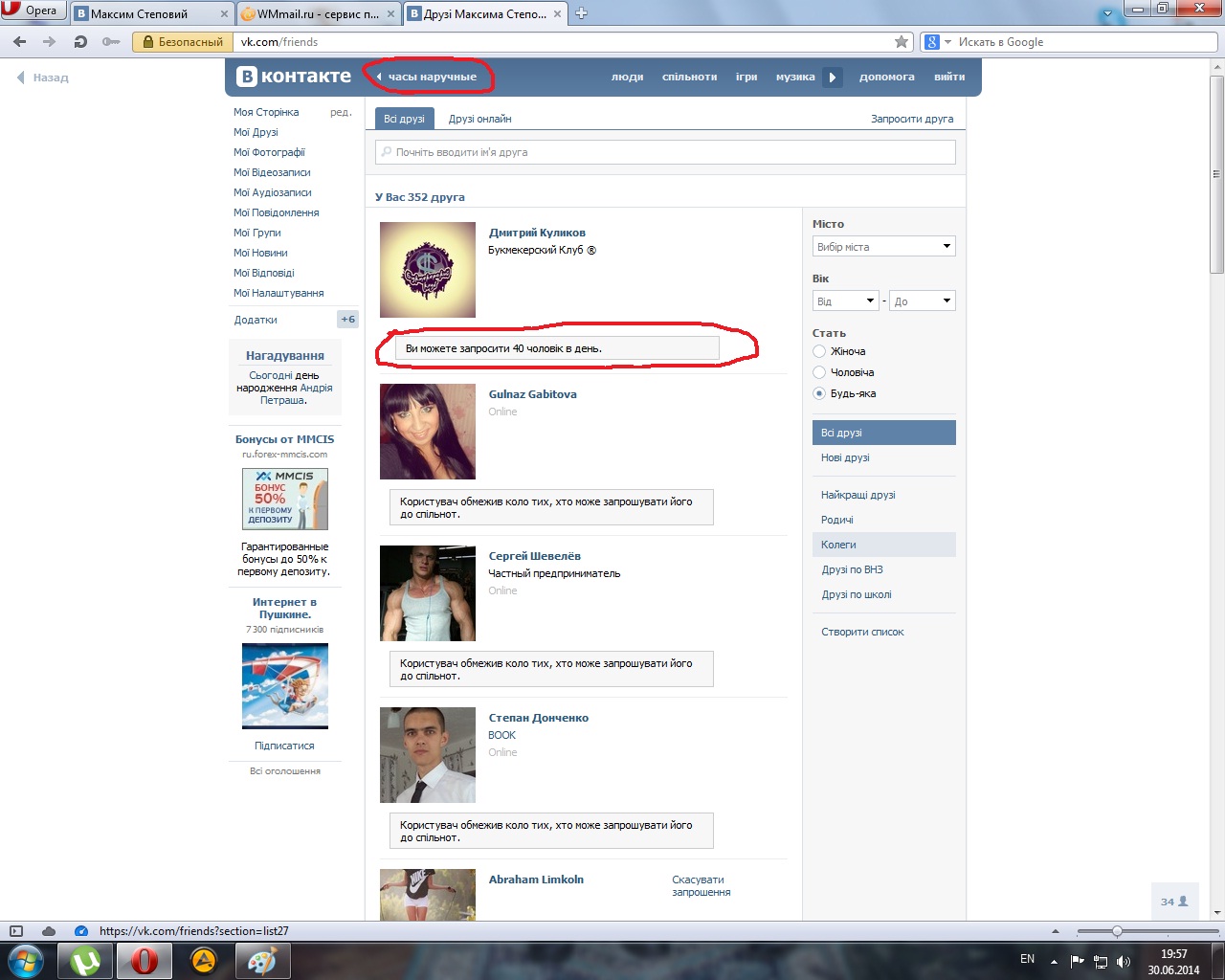Click the key password wand icon
The image size is (1225, 980).
click(111, 42)
